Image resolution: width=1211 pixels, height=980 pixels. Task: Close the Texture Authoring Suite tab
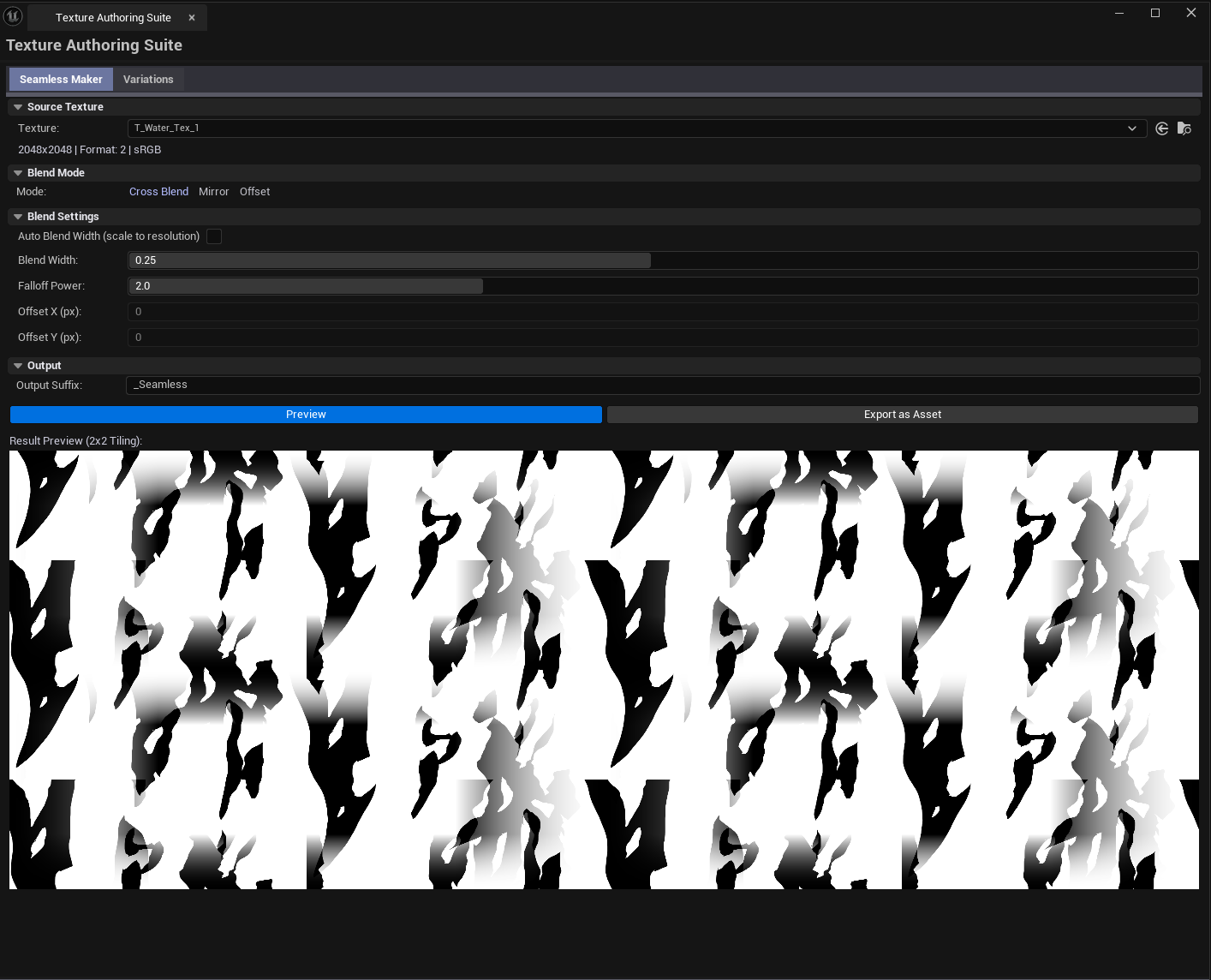tap(192, 18)
